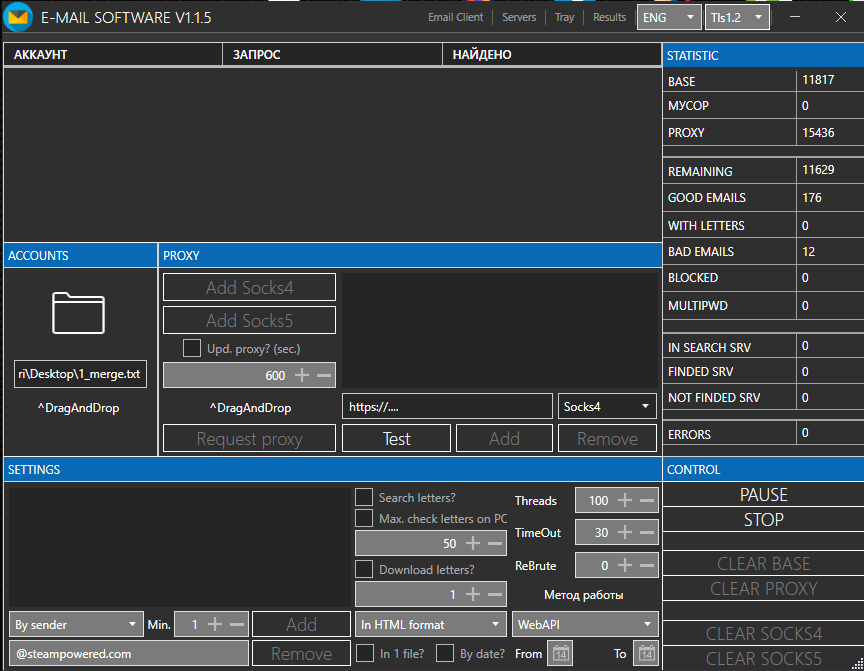Click the STOP button
864x671 pixels.
pyautogui.click(x=763, y=520)
